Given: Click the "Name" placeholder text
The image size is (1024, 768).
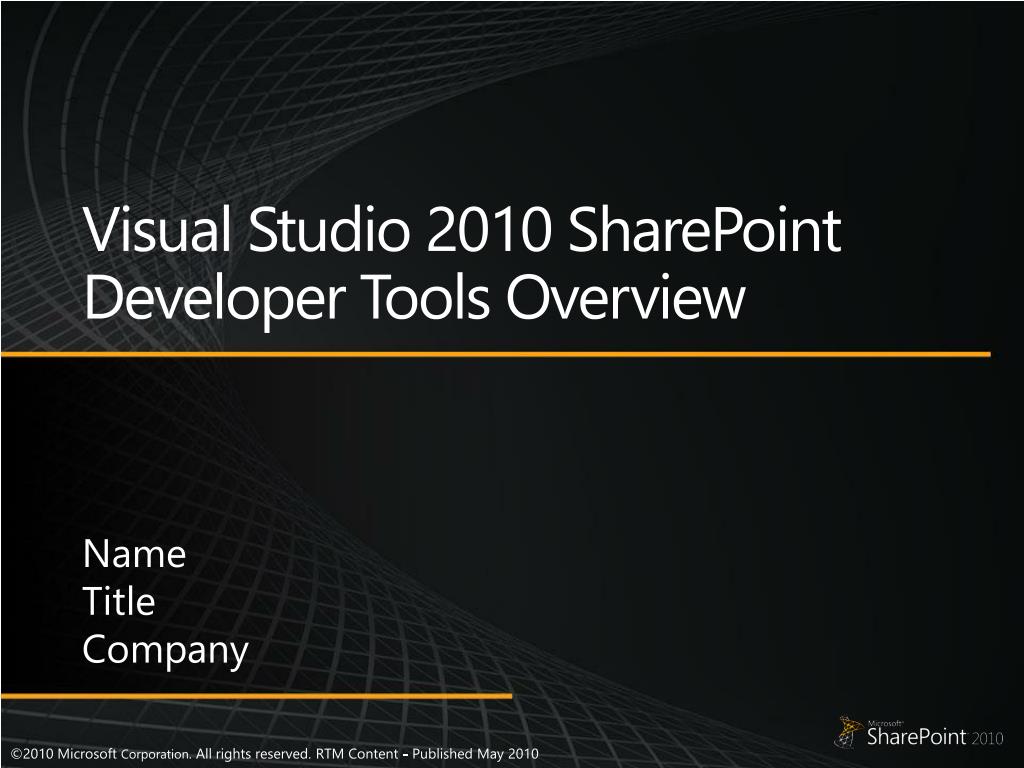Looking at the screenshot, I should click(x=135, y=554).
